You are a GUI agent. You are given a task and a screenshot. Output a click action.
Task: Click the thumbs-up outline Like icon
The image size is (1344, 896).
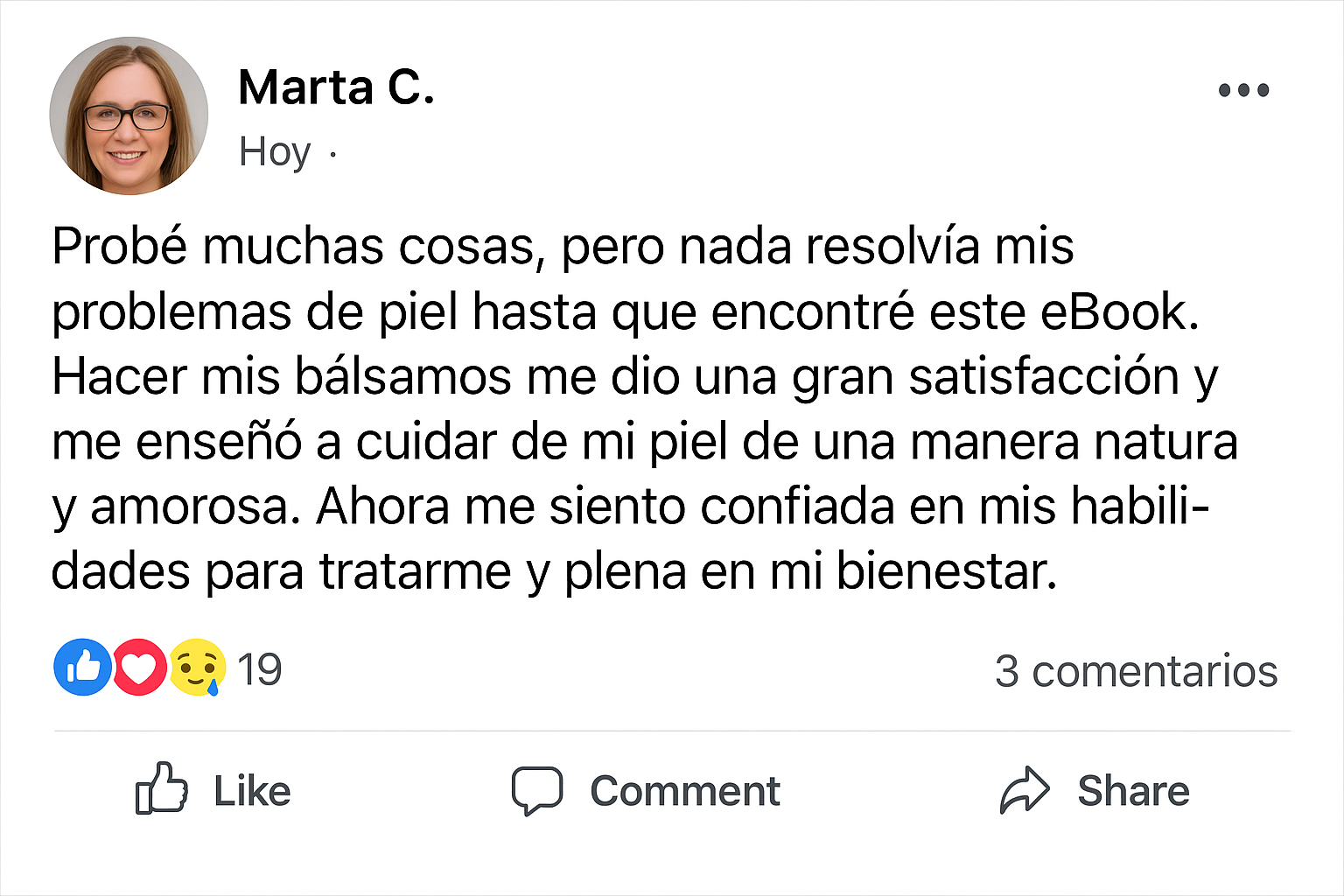[x=161, y=788]
